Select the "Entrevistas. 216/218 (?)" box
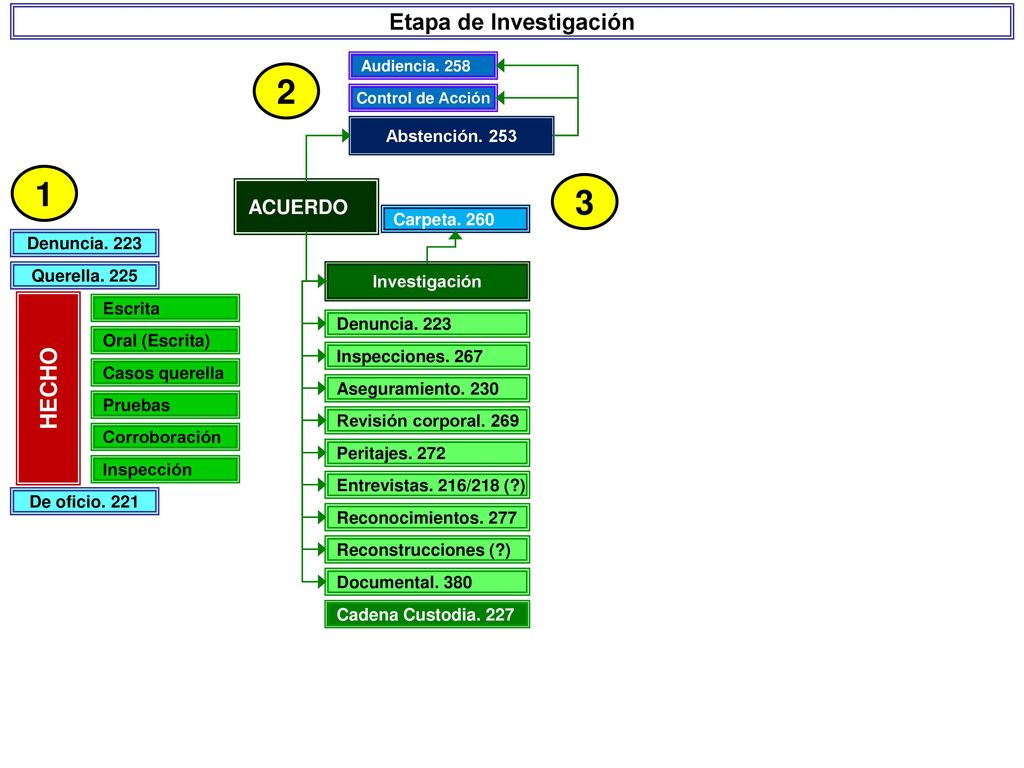The image size is (1024, 768). (427, 485)
